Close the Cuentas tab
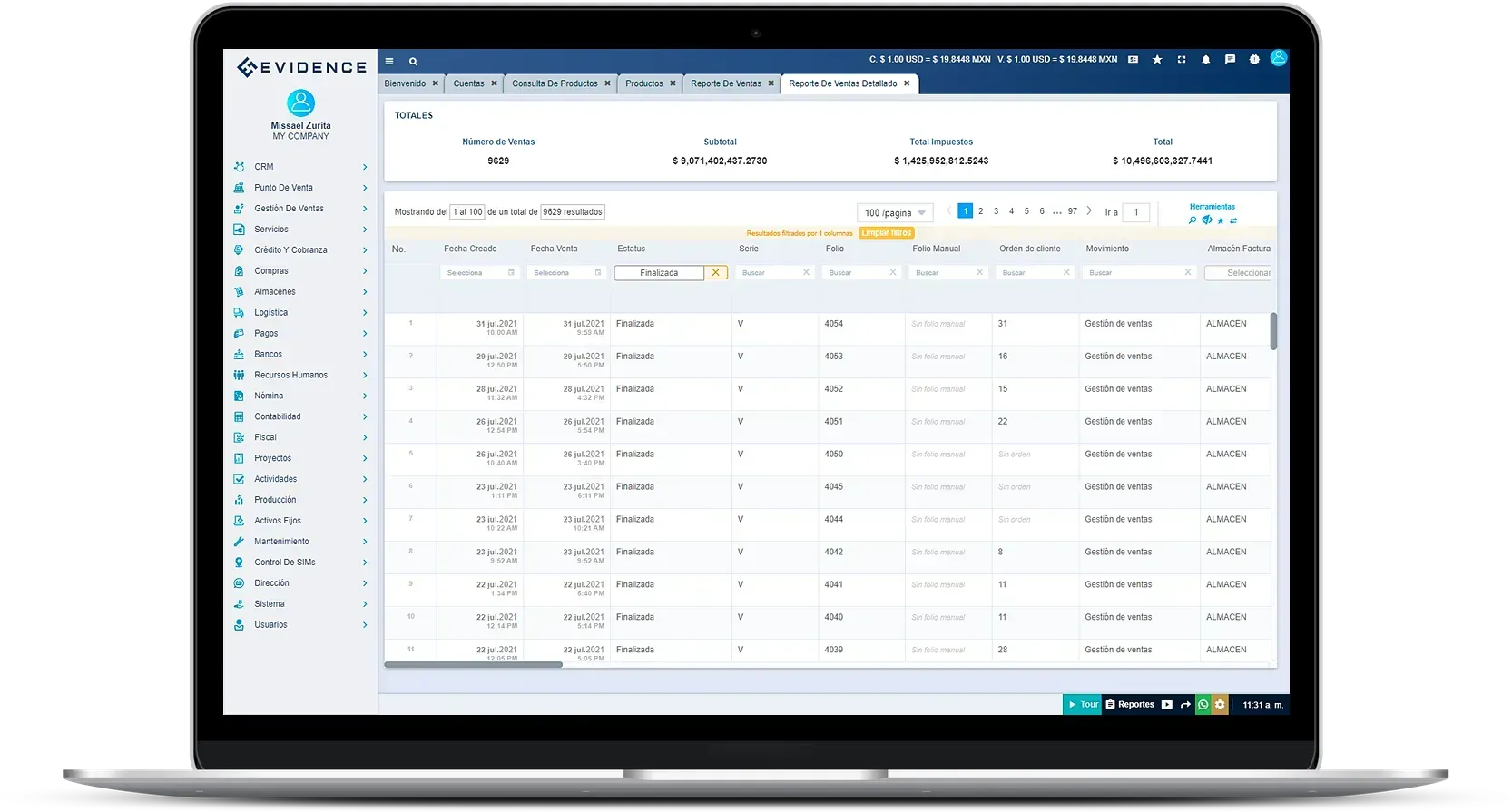Screen dimensions: 1512x812 (495, 83)
